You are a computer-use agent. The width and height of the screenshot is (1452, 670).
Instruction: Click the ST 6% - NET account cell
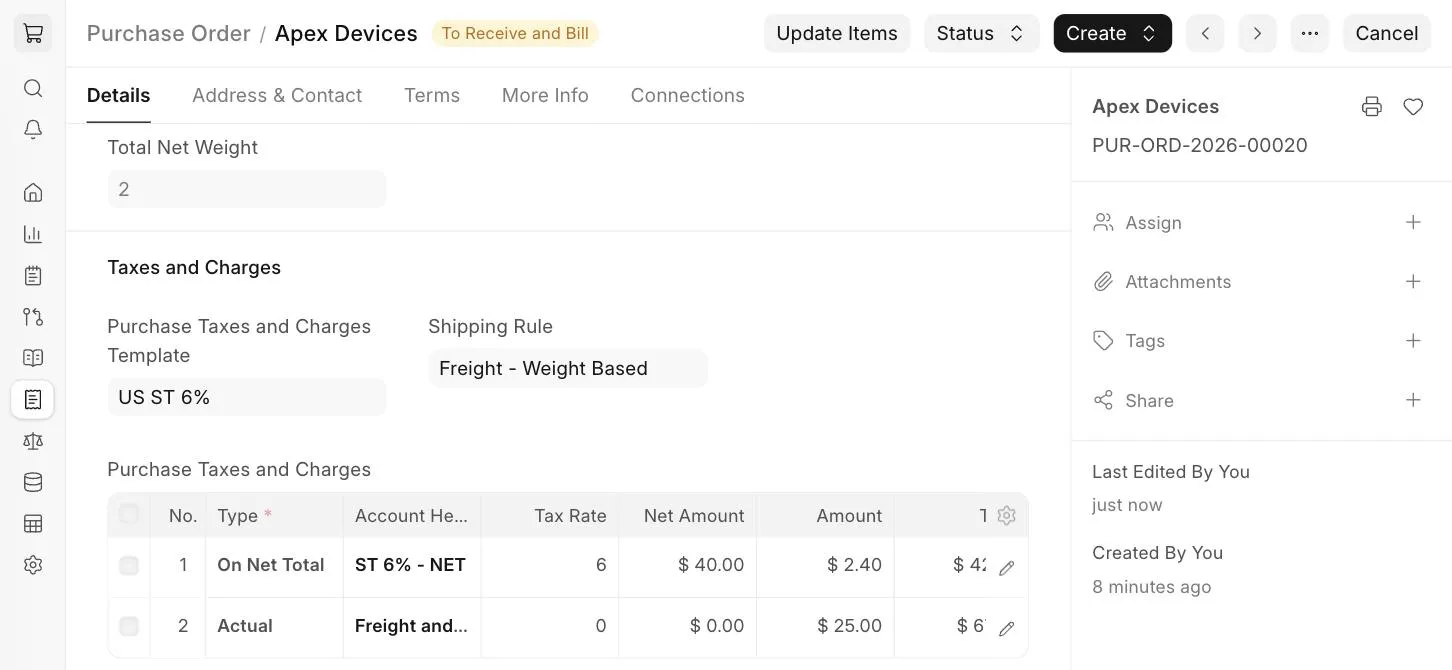point(412,565)
